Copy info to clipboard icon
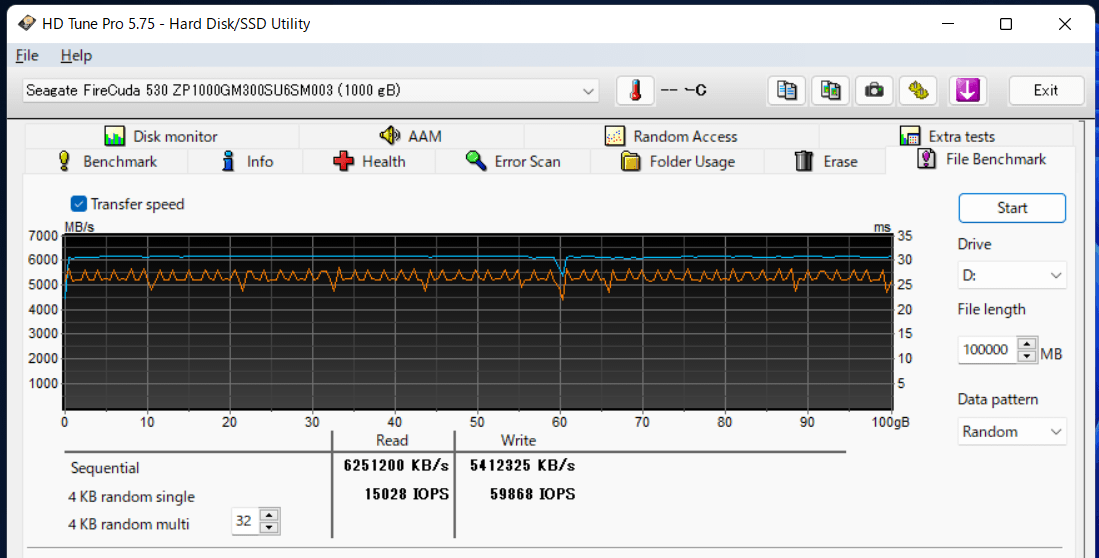This screenshot has width=1099, height=558. coord(786,90)
